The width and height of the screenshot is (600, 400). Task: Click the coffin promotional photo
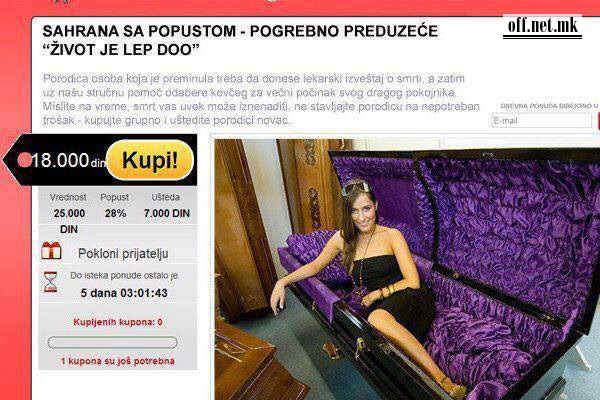407,269
